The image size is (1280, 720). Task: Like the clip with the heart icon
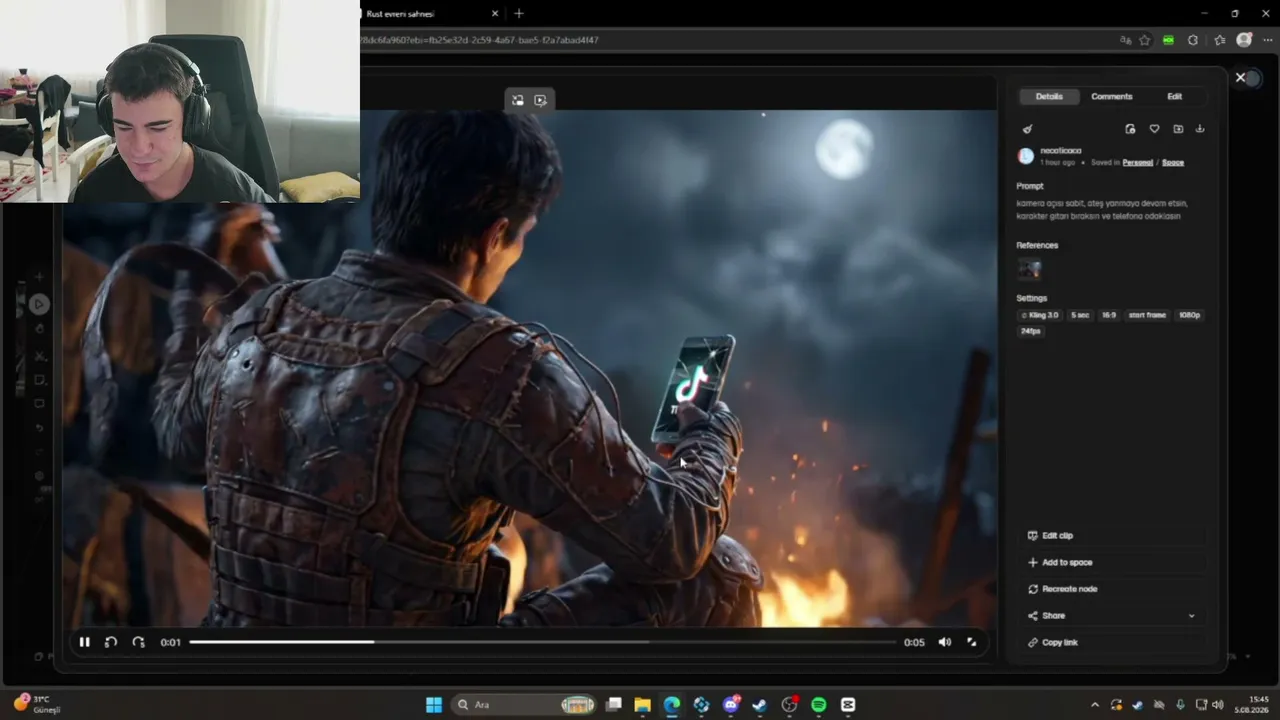(1154, 129)
